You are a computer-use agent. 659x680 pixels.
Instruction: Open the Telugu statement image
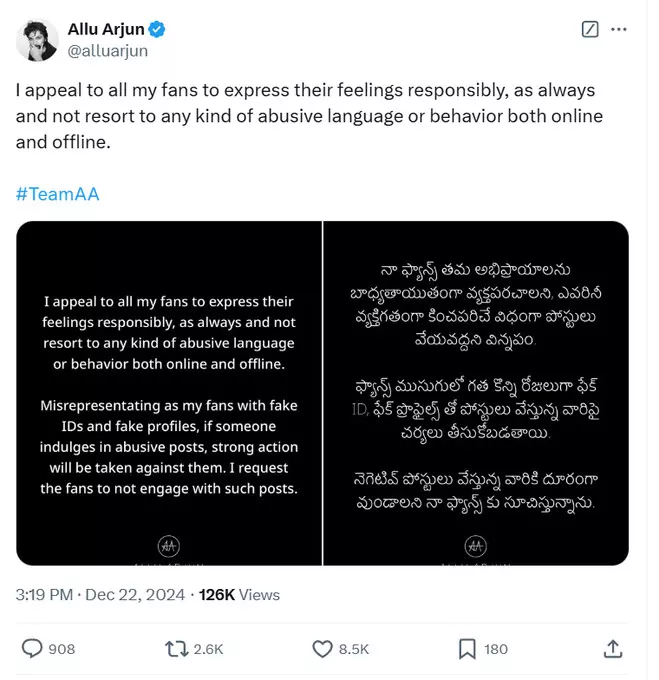[476, 393]
